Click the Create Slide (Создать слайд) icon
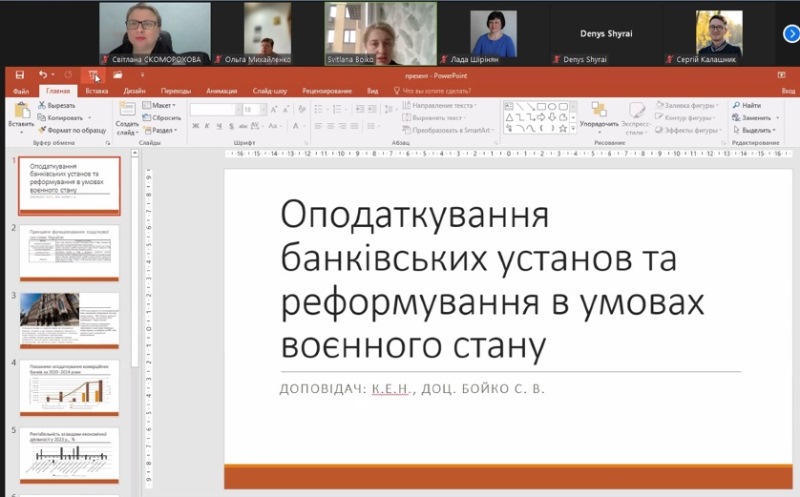This screenshot has height=497, width=800. click(127, 110)
